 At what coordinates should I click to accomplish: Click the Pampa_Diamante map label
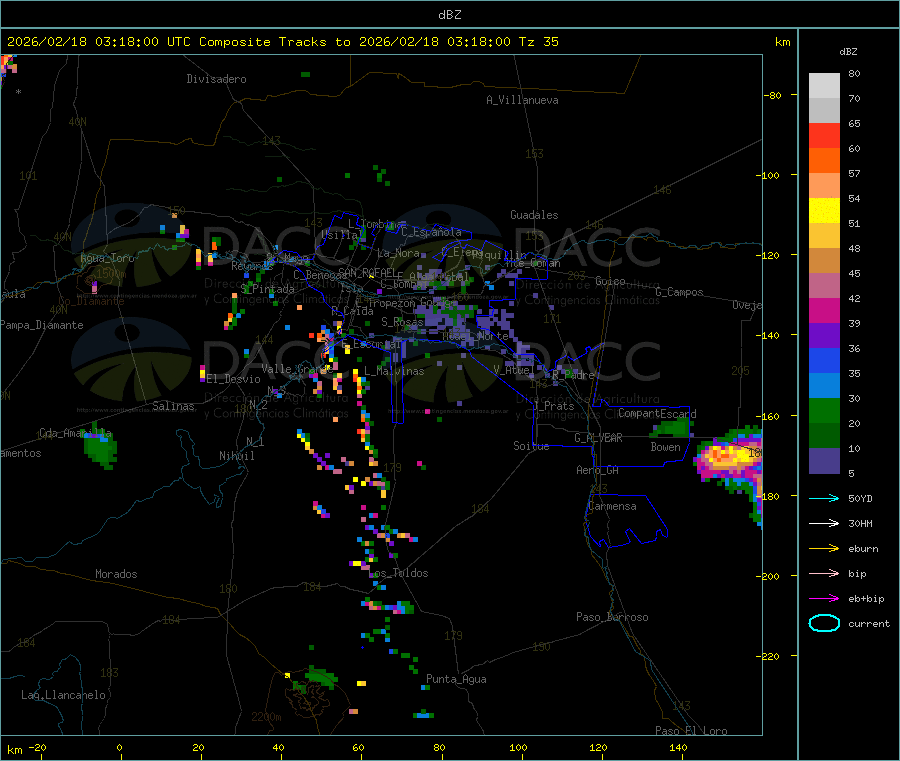(x=42, y=325)
